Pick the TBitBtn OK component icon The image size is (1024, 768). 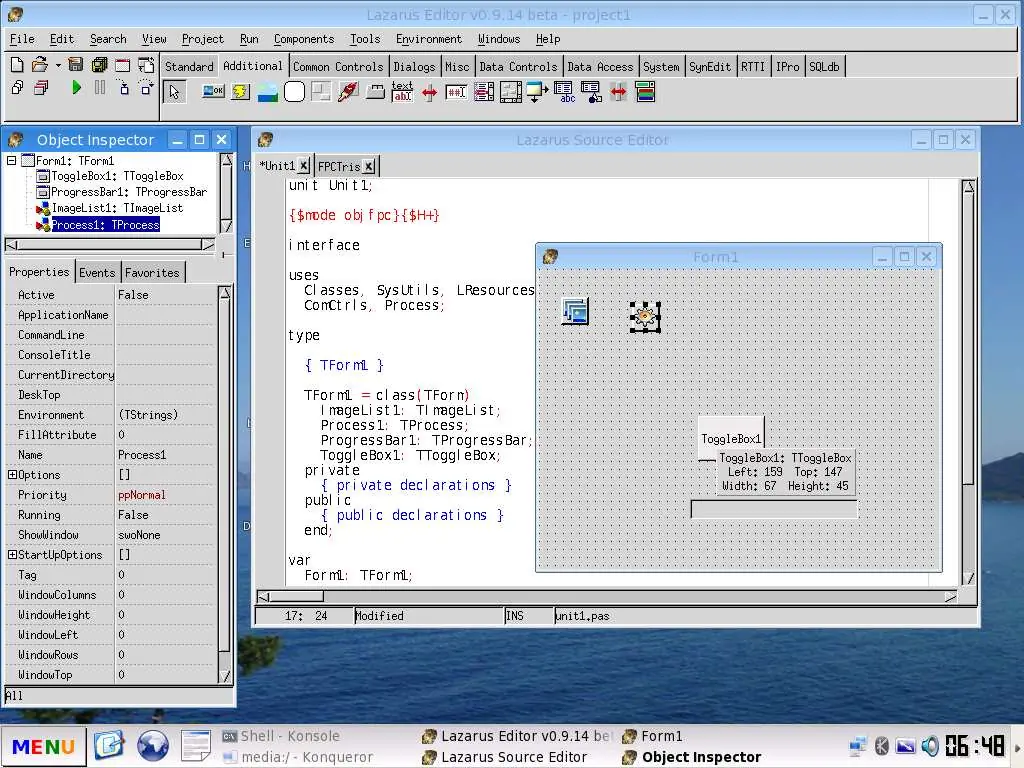tap(213, 91)
